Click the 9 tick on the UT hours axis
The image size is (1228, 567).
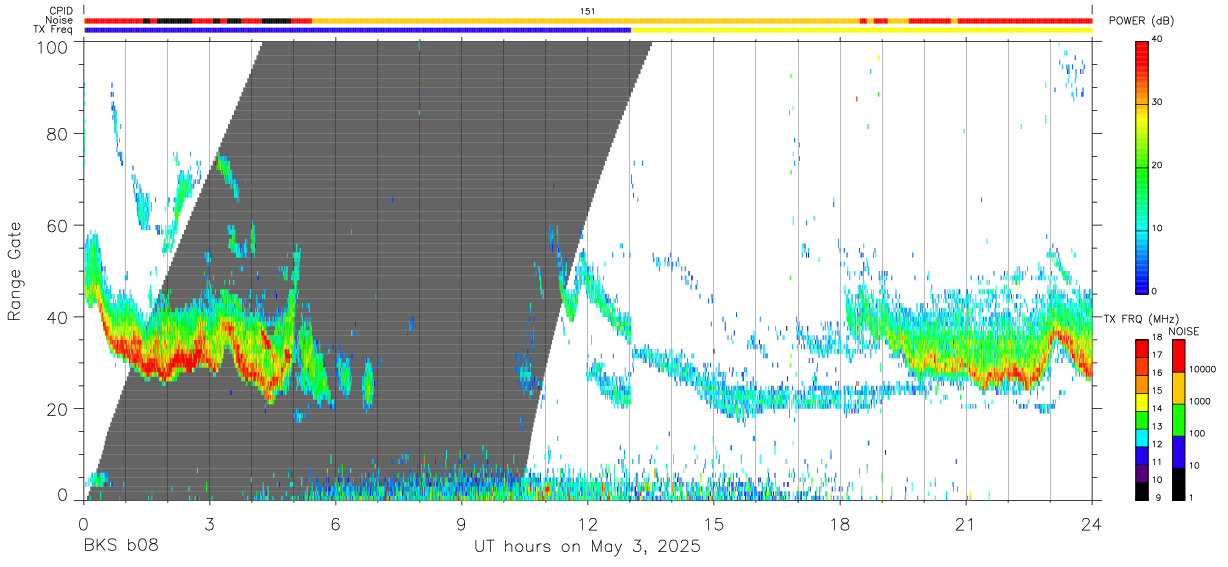pyautogui.click(x=462, y=523)
